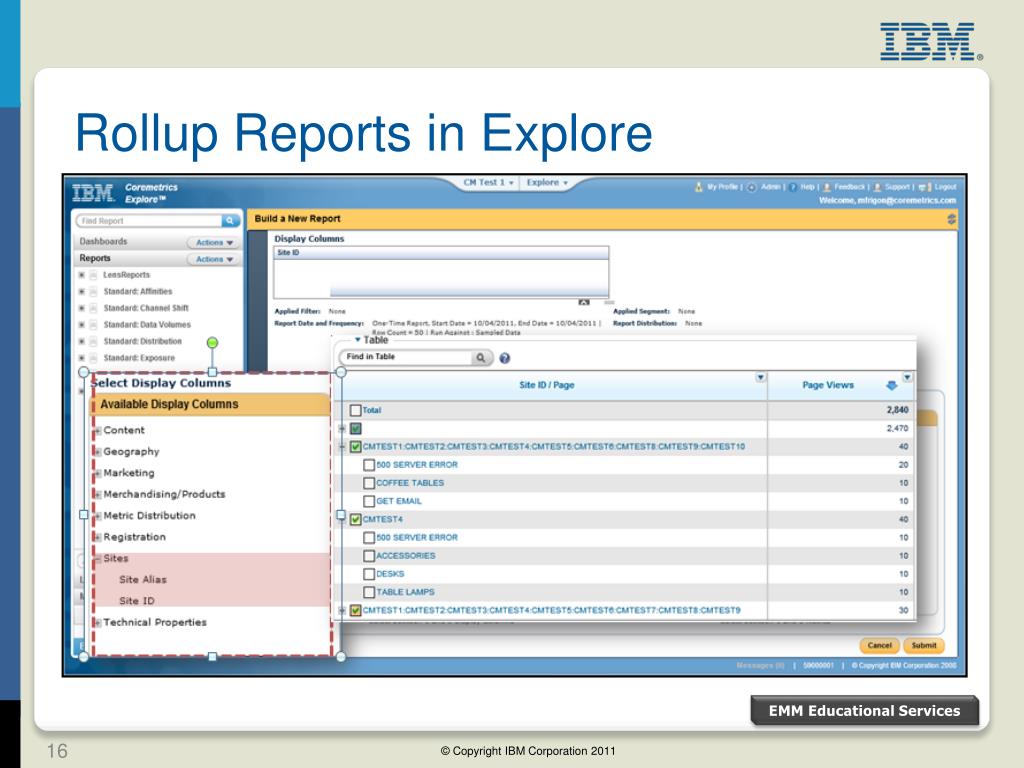Screen dimensions: 1024x768
Task: Check the COFFEE TABLES checkbox
Action: coord(369,483)
